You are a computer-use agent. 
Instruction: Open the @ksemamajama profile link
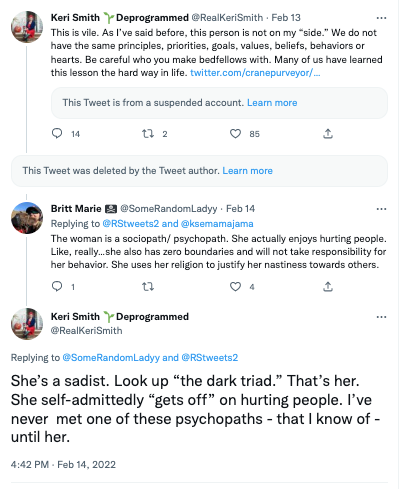(x=217, y=224)
